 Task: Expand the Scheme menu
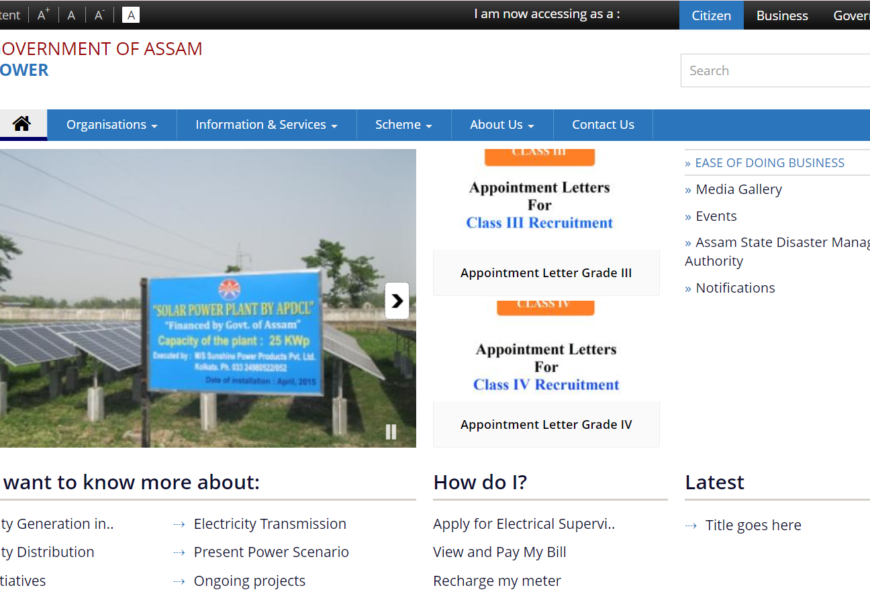click(403, 125)
